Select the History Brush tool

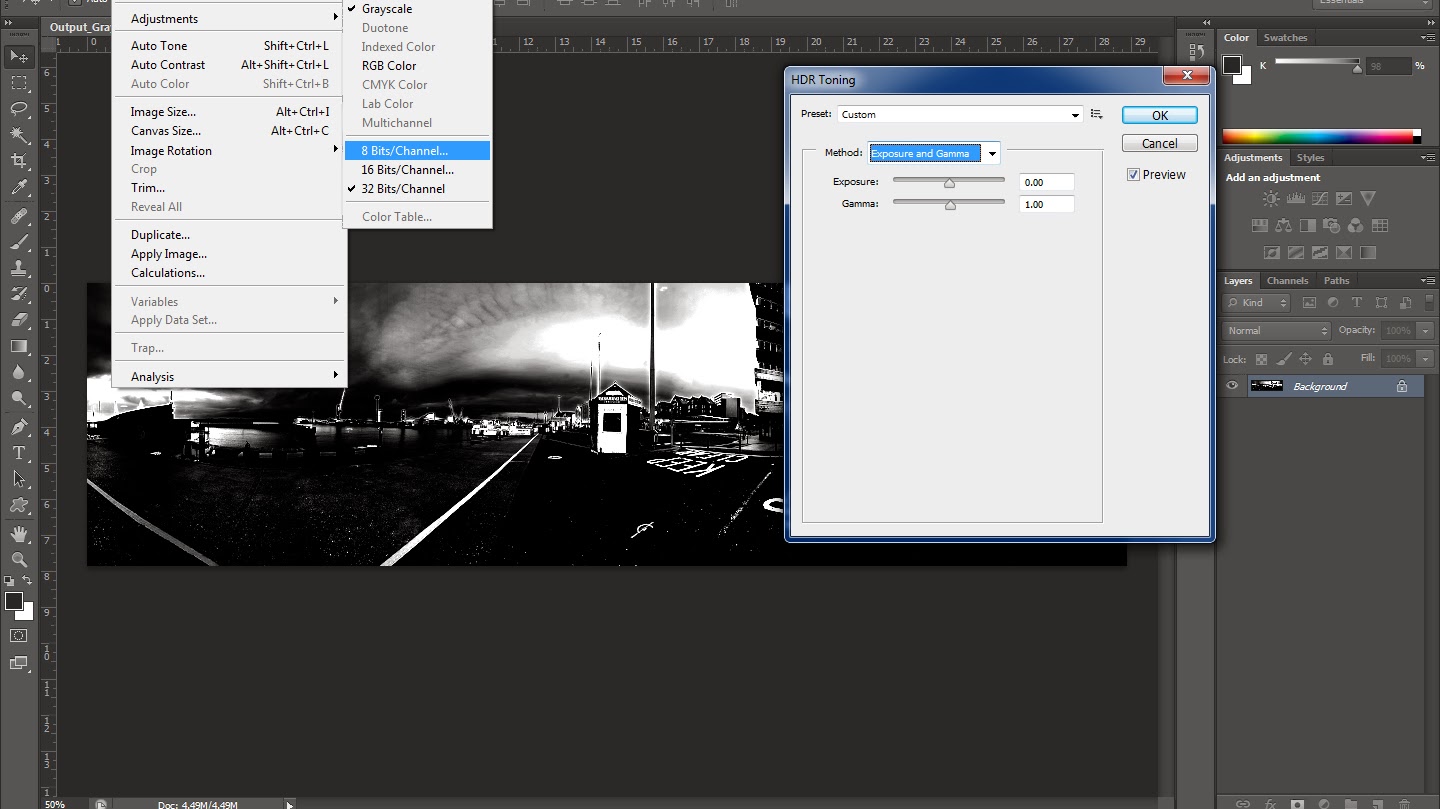click(19, 294)
